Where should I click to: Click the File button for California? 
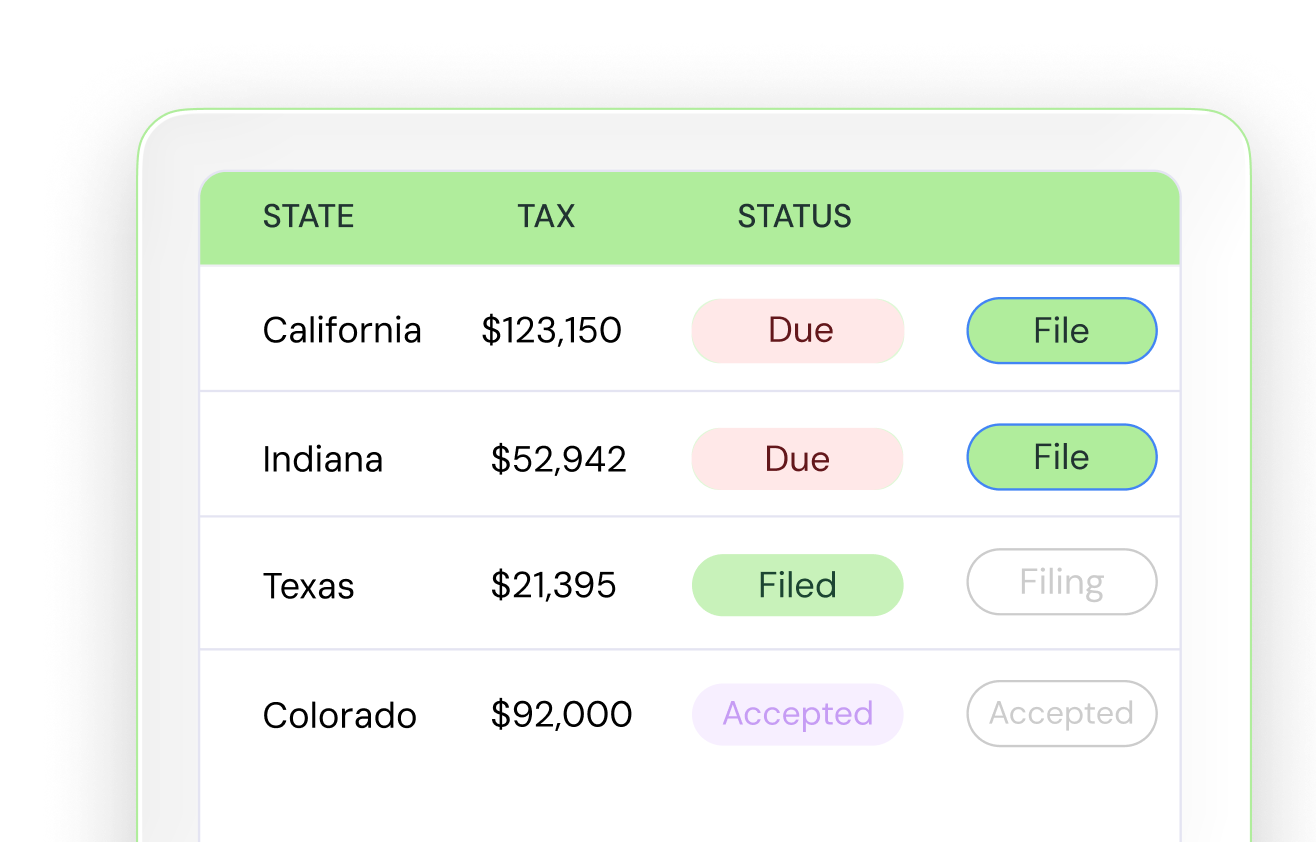tap(1061, 330)
